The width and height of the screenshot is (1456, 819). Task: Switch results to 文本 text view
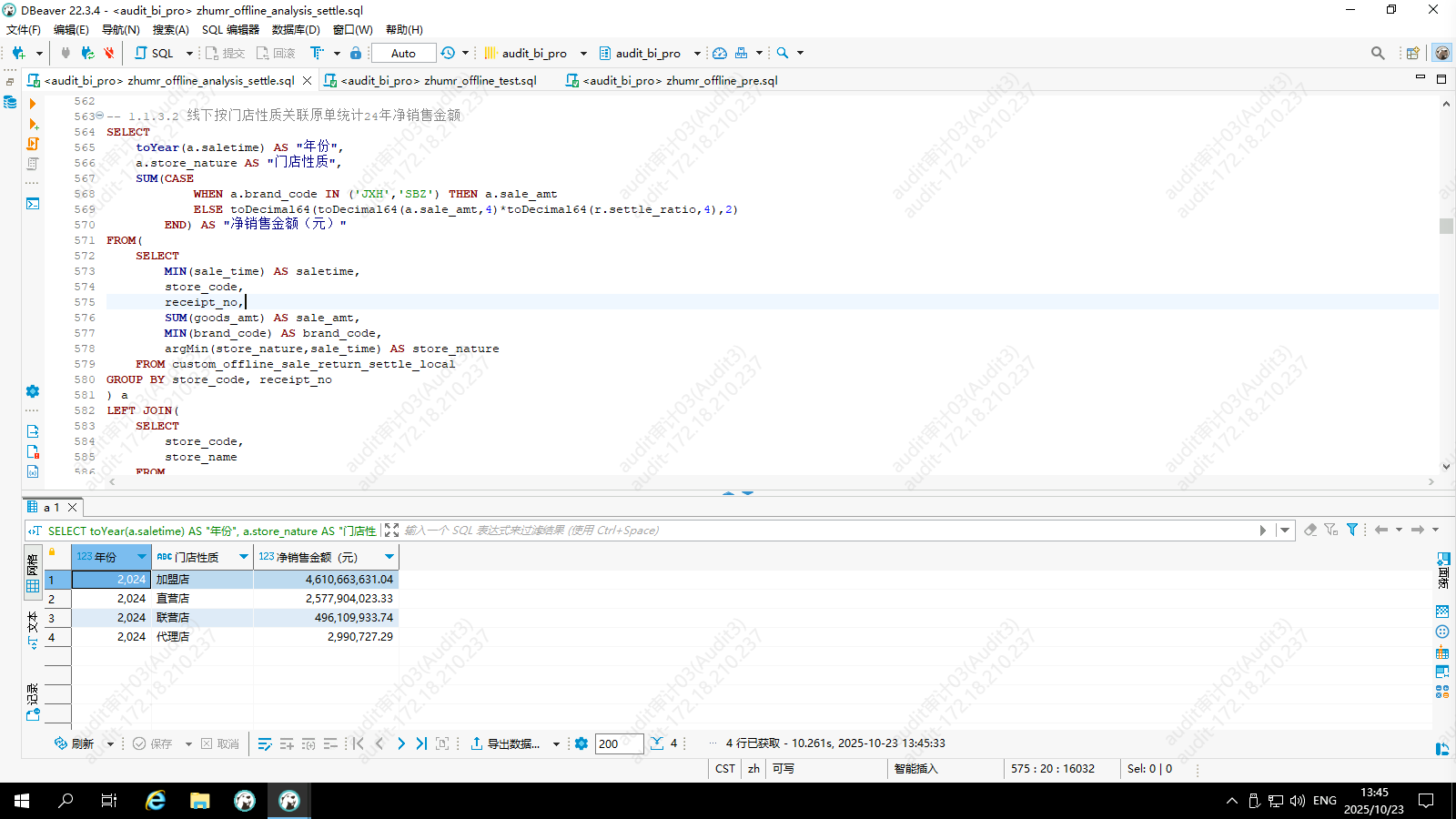point(33,622)
